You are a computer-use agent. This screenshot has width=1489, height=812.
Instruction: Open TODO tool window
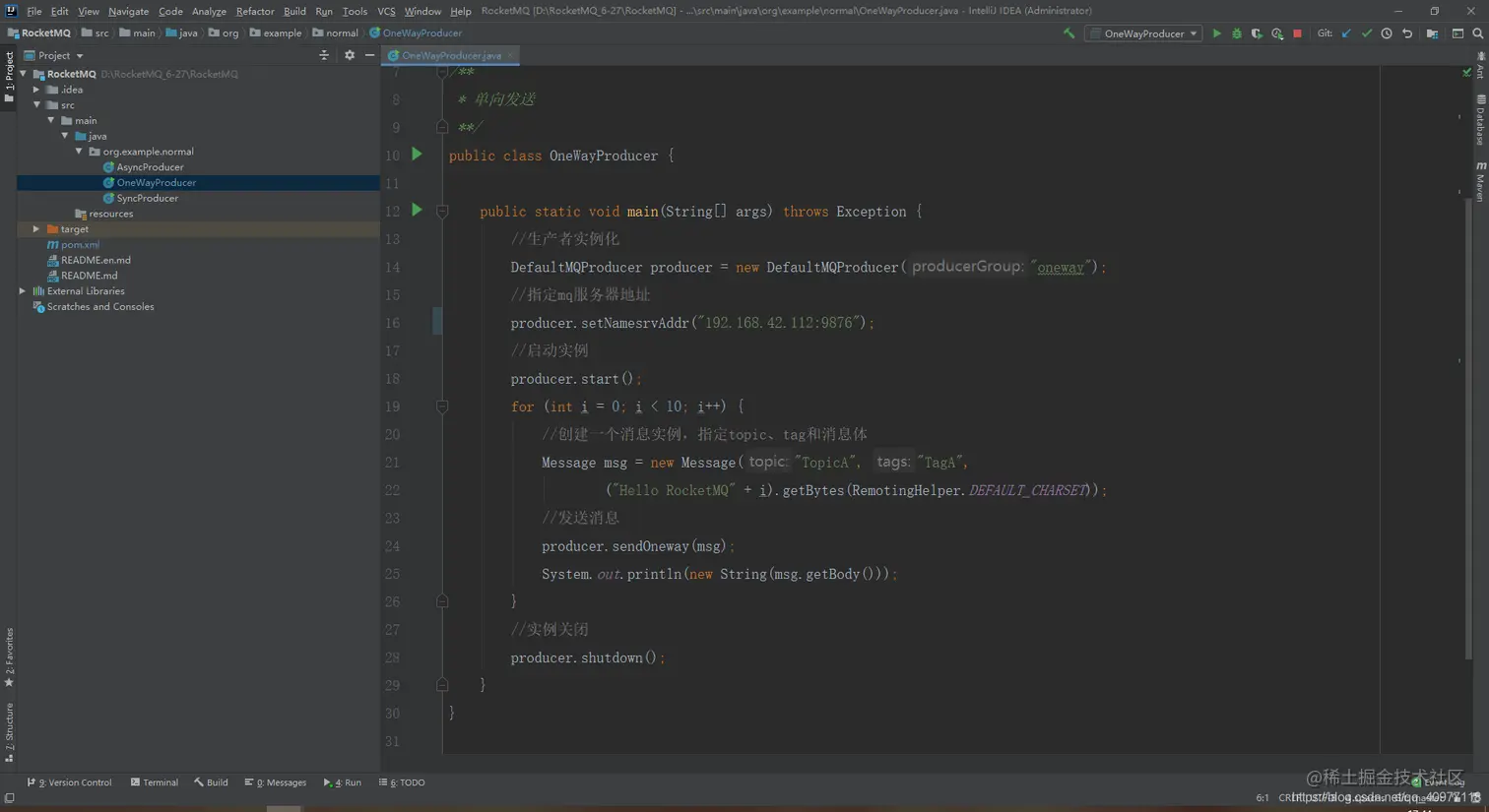click(402, 782)
